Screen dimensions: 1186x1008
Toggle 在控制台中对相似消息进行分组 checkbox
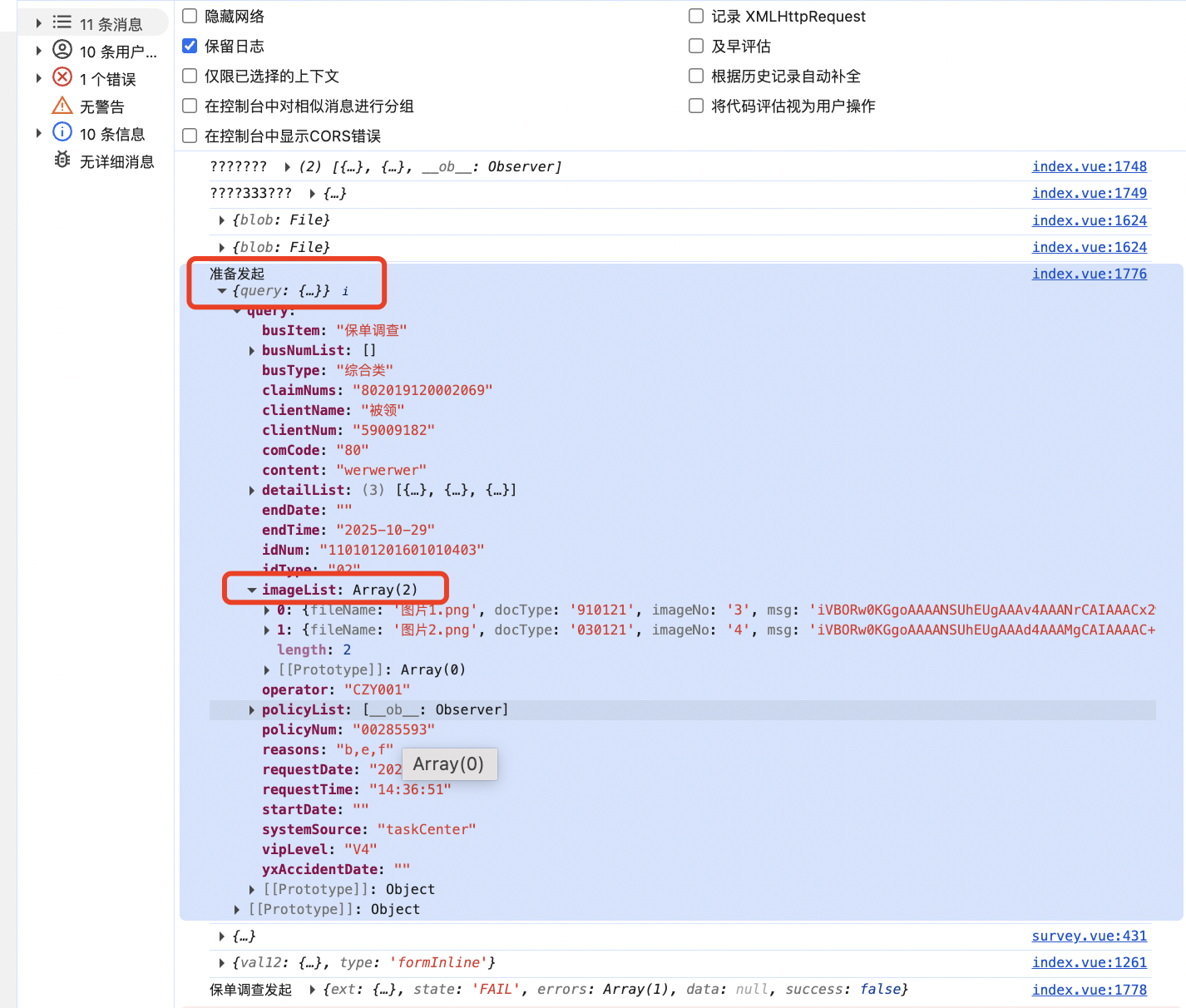point(190,106)
